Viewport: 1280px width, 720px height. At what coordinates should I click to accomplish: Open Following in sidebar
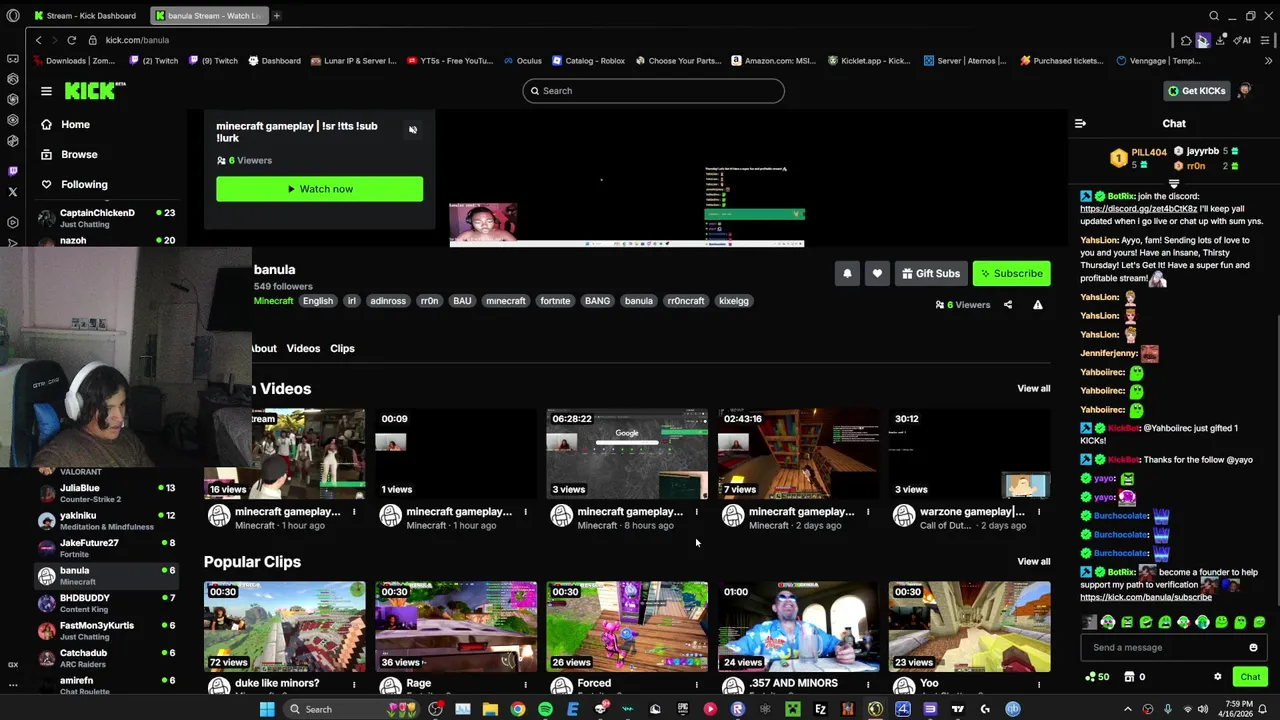coord(84,184)
